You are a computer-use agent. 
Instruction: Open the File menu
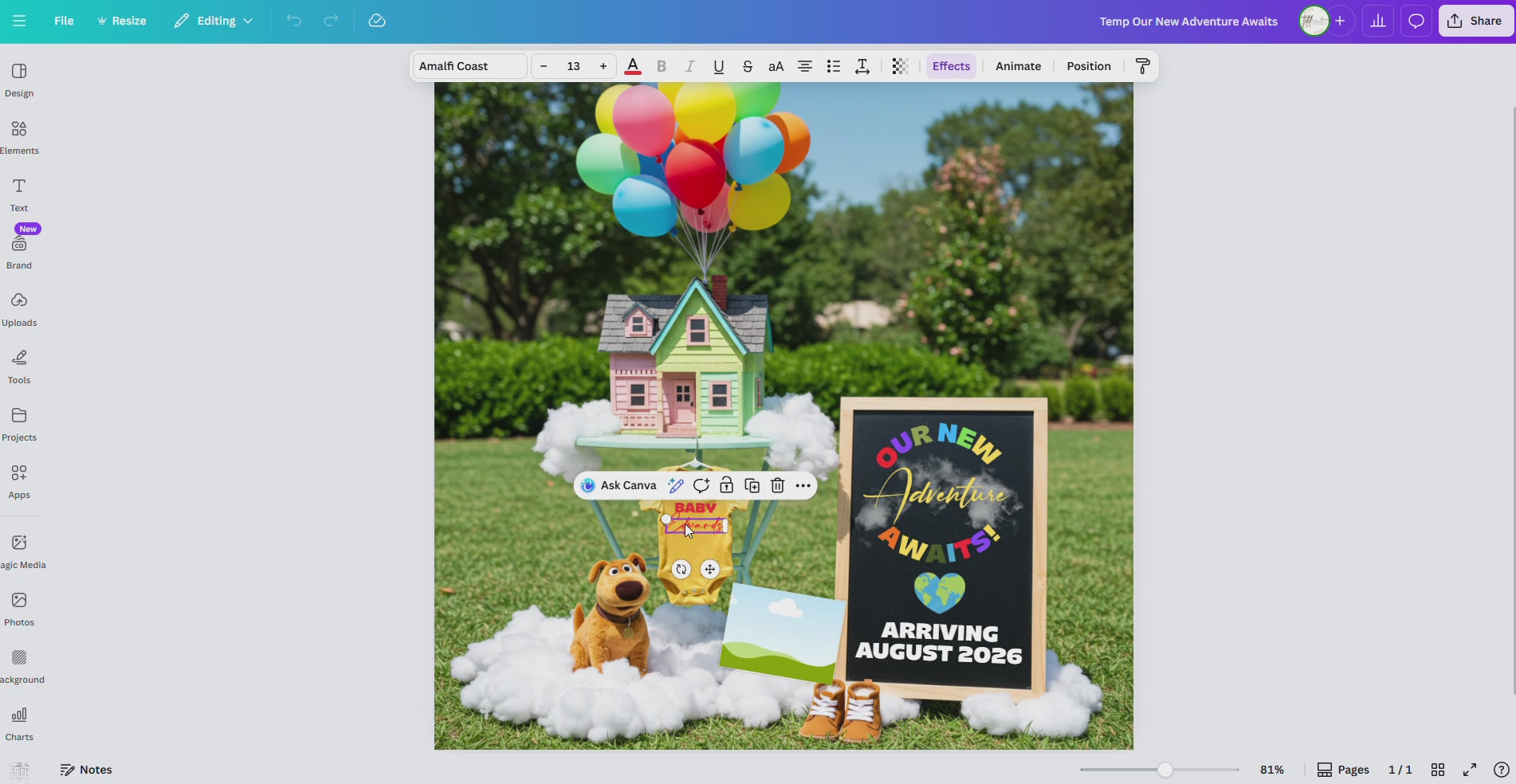pos(64,21)
